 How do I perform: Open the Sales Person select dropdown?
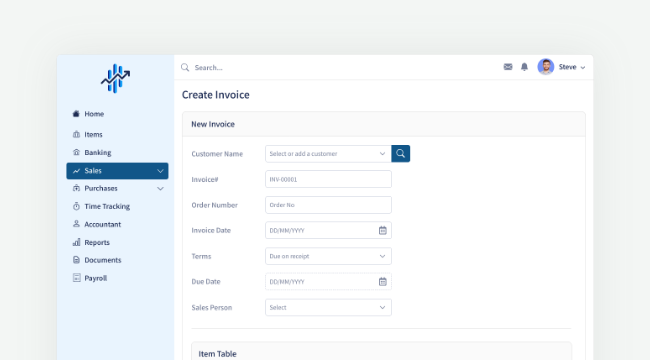tap(328, 307)
